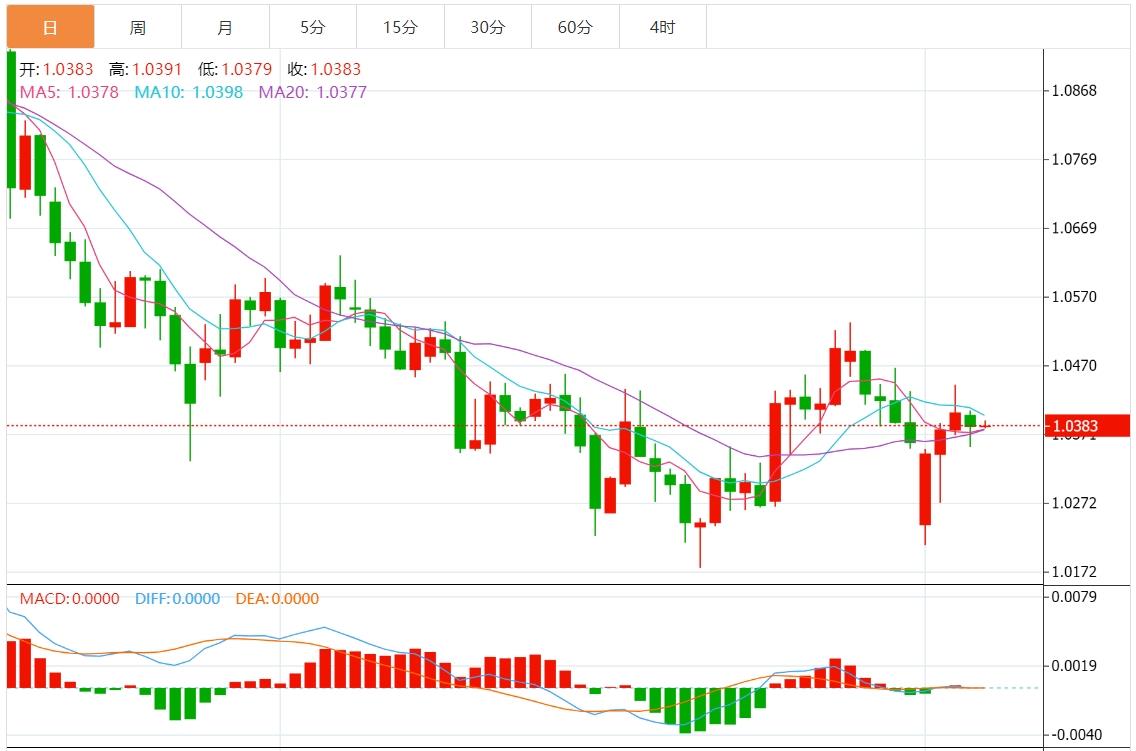Switch to the 周 weekly tab
This screenshot has height=751, width=1136.
tap(138, 27)
